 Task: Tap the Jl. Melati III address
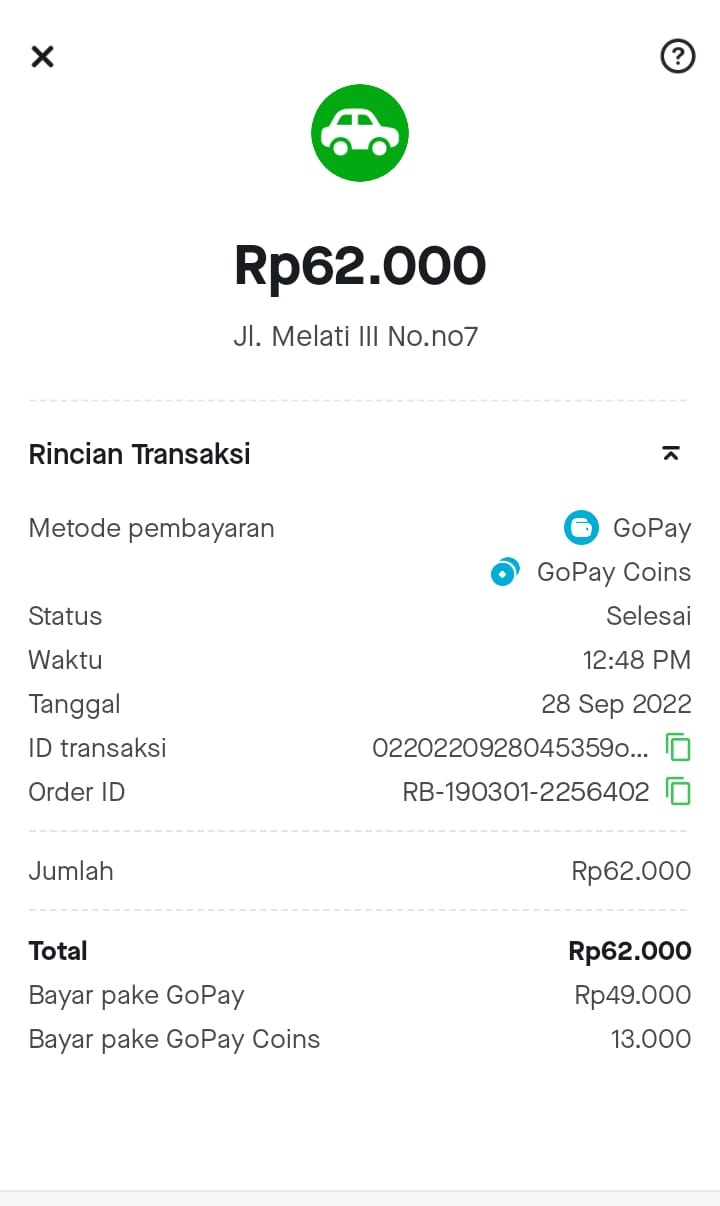356,337
